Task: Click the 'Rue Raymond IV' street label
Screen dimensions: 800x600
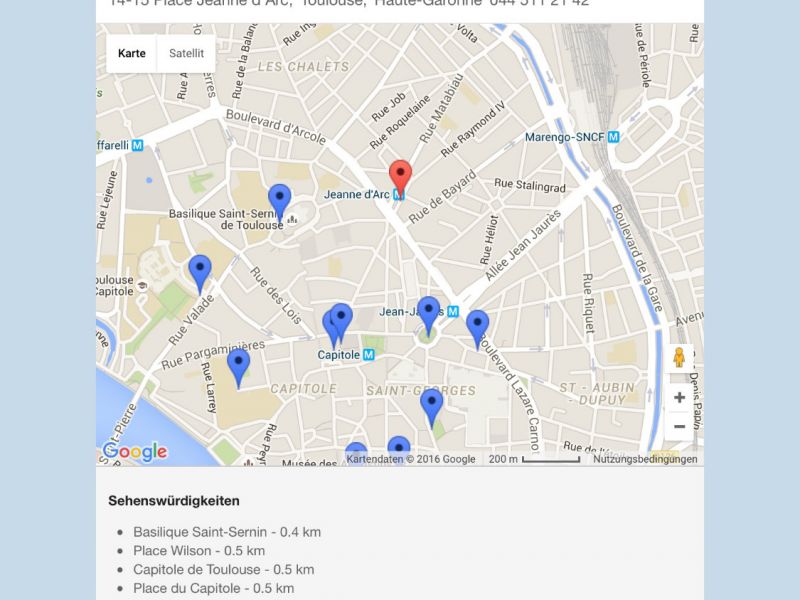Action: click(x=473, y=129)
